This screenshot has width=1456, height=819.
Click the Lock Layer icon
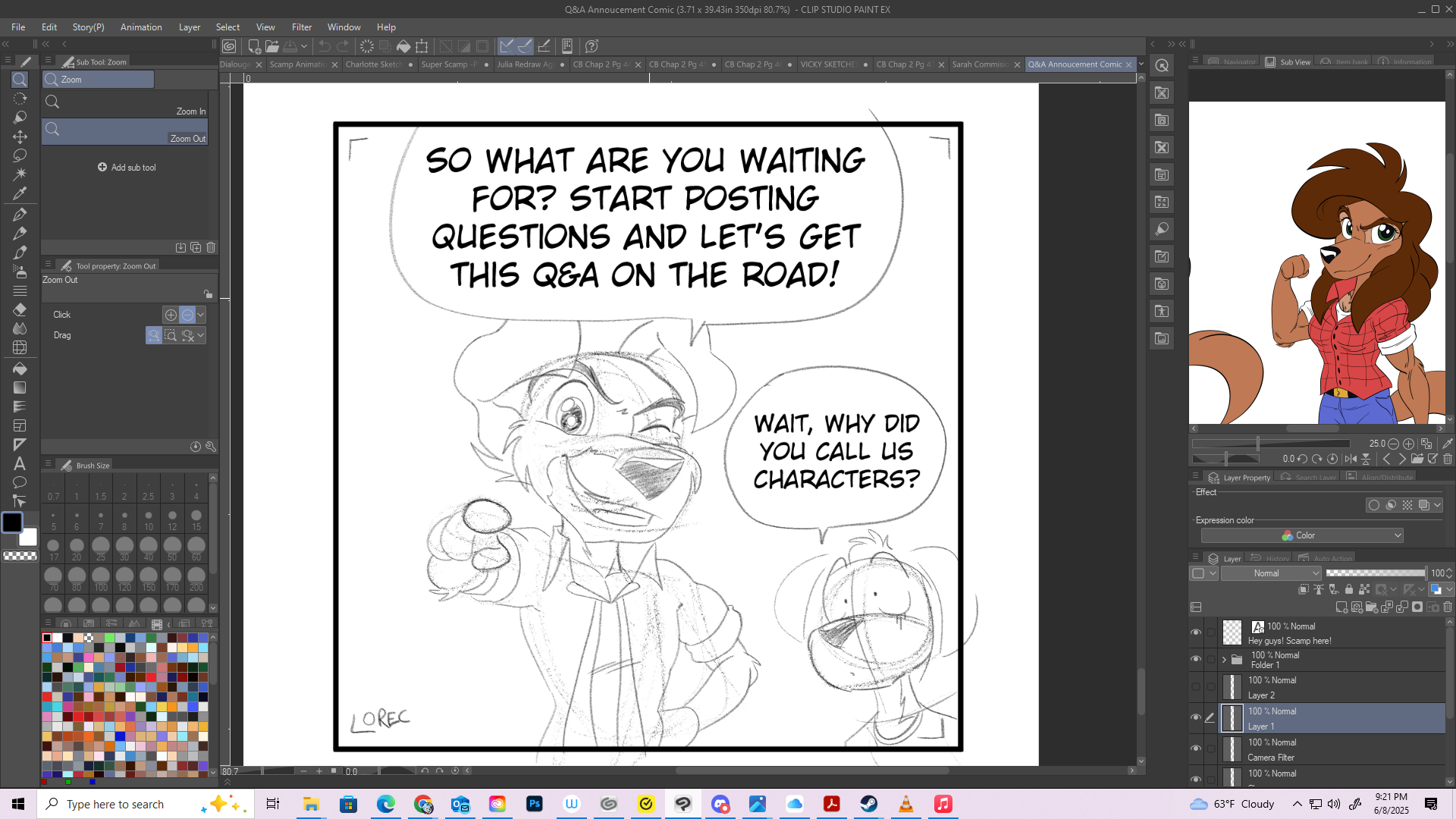coord(1348,589)
